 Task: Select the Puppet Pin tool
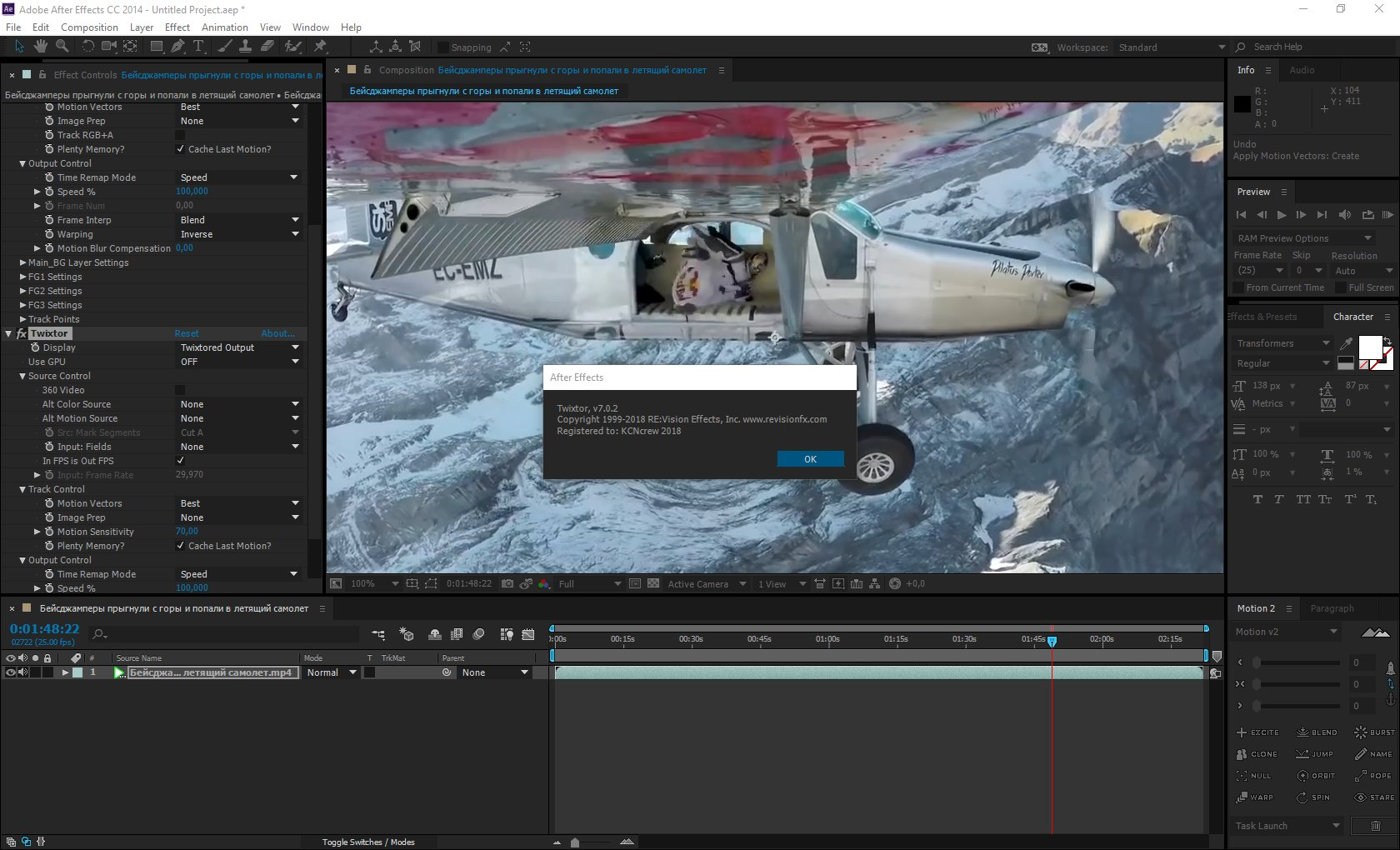[x=320, y=47]
